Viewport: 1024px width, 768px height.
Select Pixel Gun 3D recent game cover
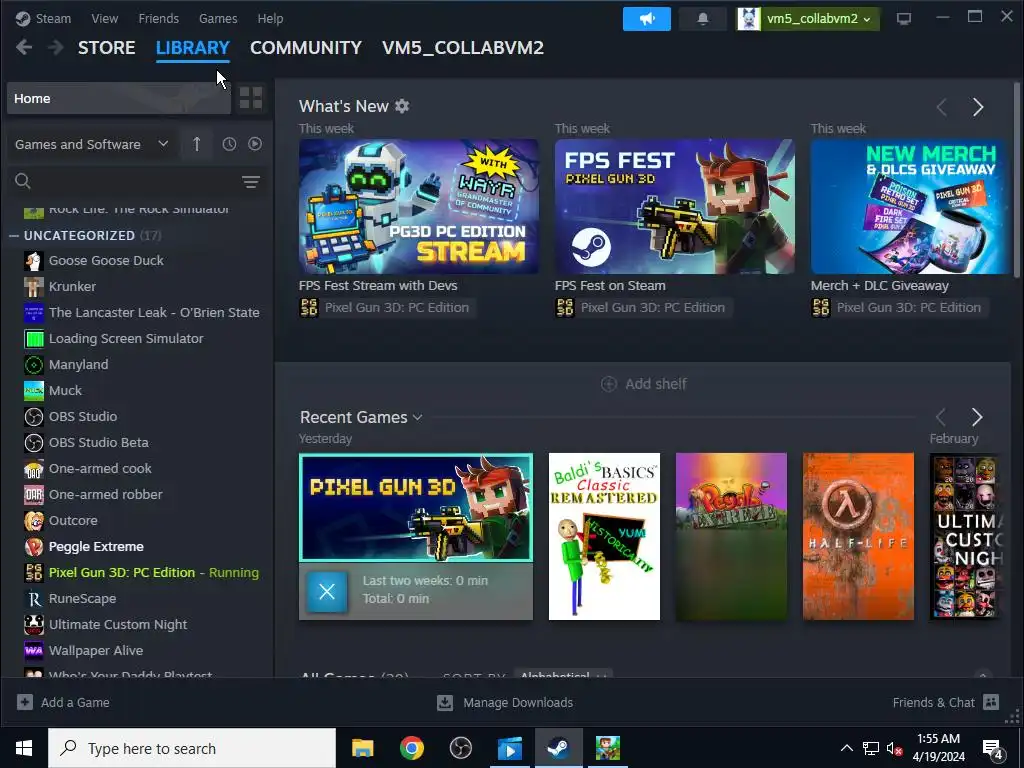click(416, 507)
